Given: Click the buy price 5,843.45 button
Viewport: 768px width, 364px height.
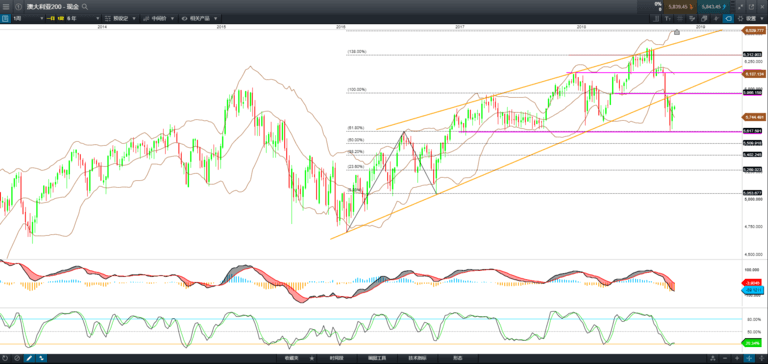Looking at the screenshot, I should tap(714, 7).
